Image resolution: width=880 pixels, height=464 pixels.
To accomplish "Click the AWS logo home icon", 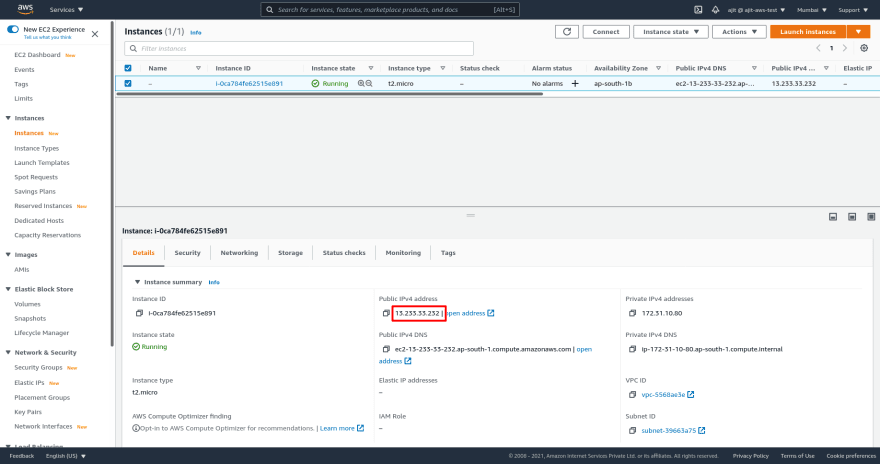I will pos(25,9).
